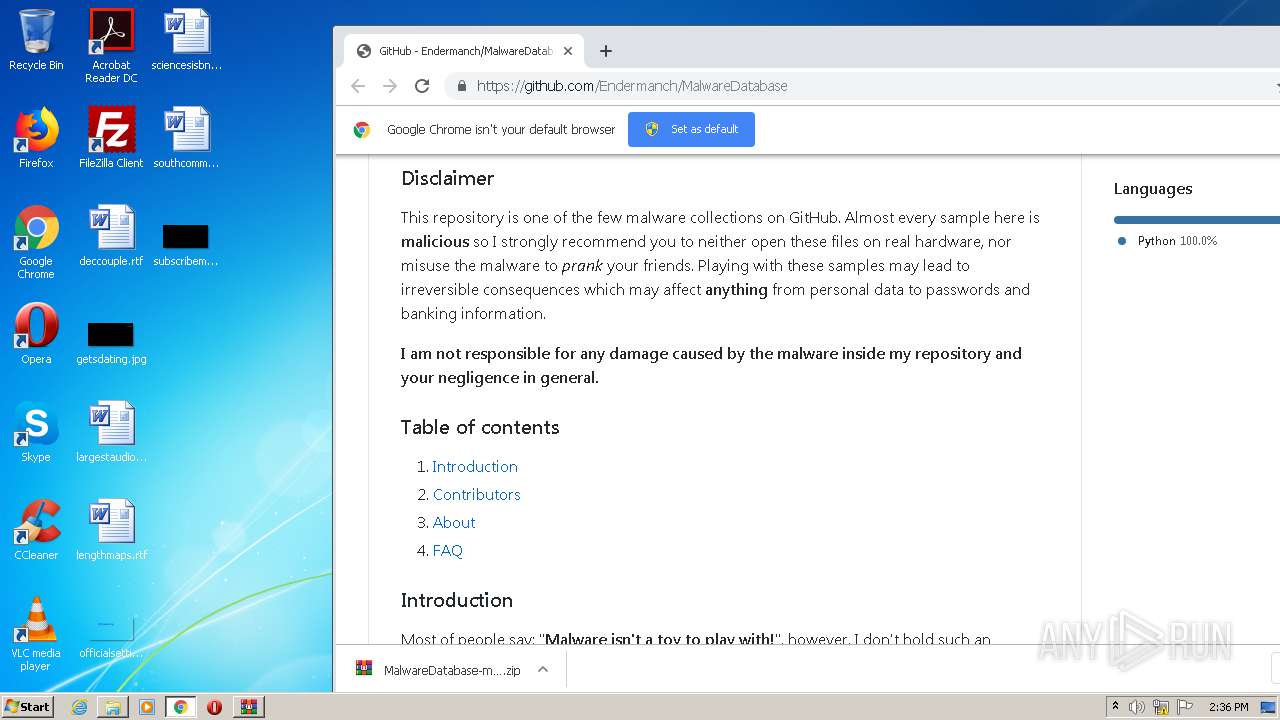Open the sciencesisbn document icon
The image size is (1280, 720).
[186, 40]
